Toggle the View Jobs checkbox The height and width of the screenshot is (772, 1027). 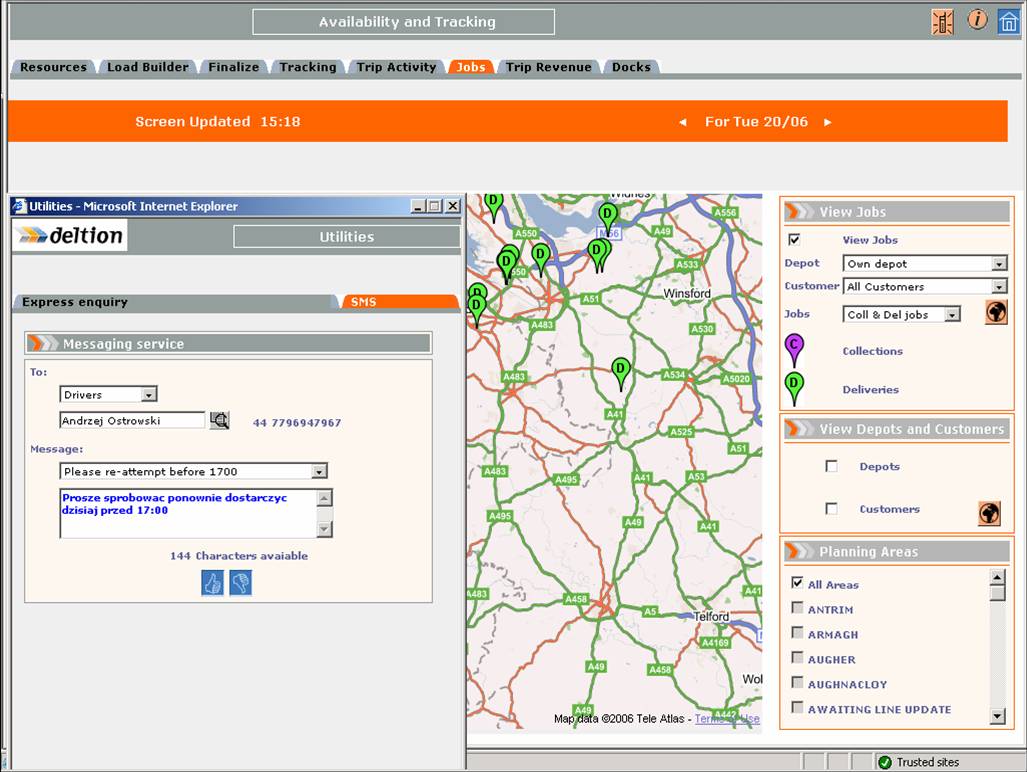(x=794, y=239)
